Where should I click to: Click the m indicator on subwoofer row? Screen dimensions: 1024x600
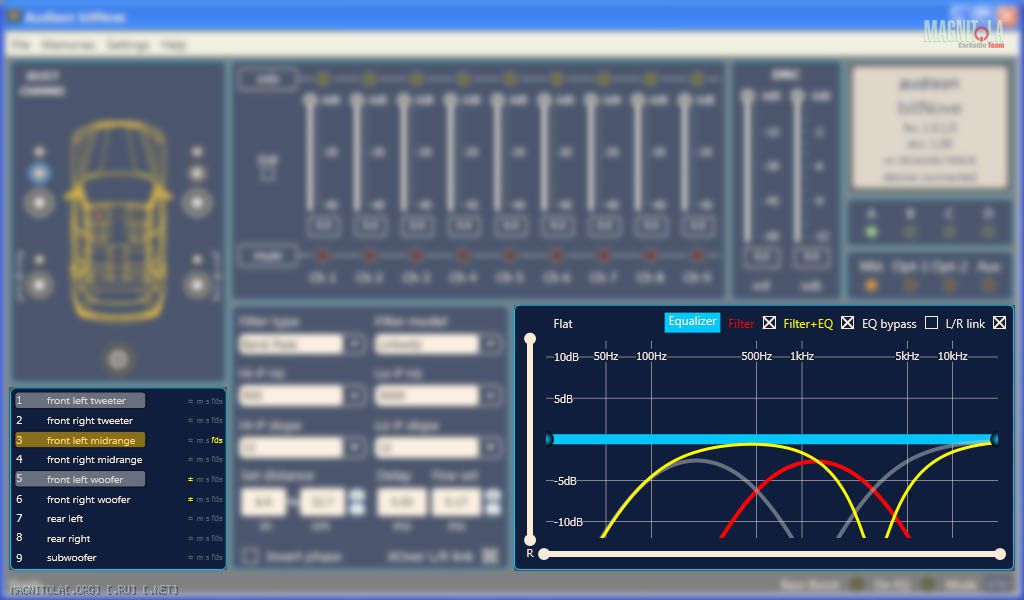pos(200,558)
